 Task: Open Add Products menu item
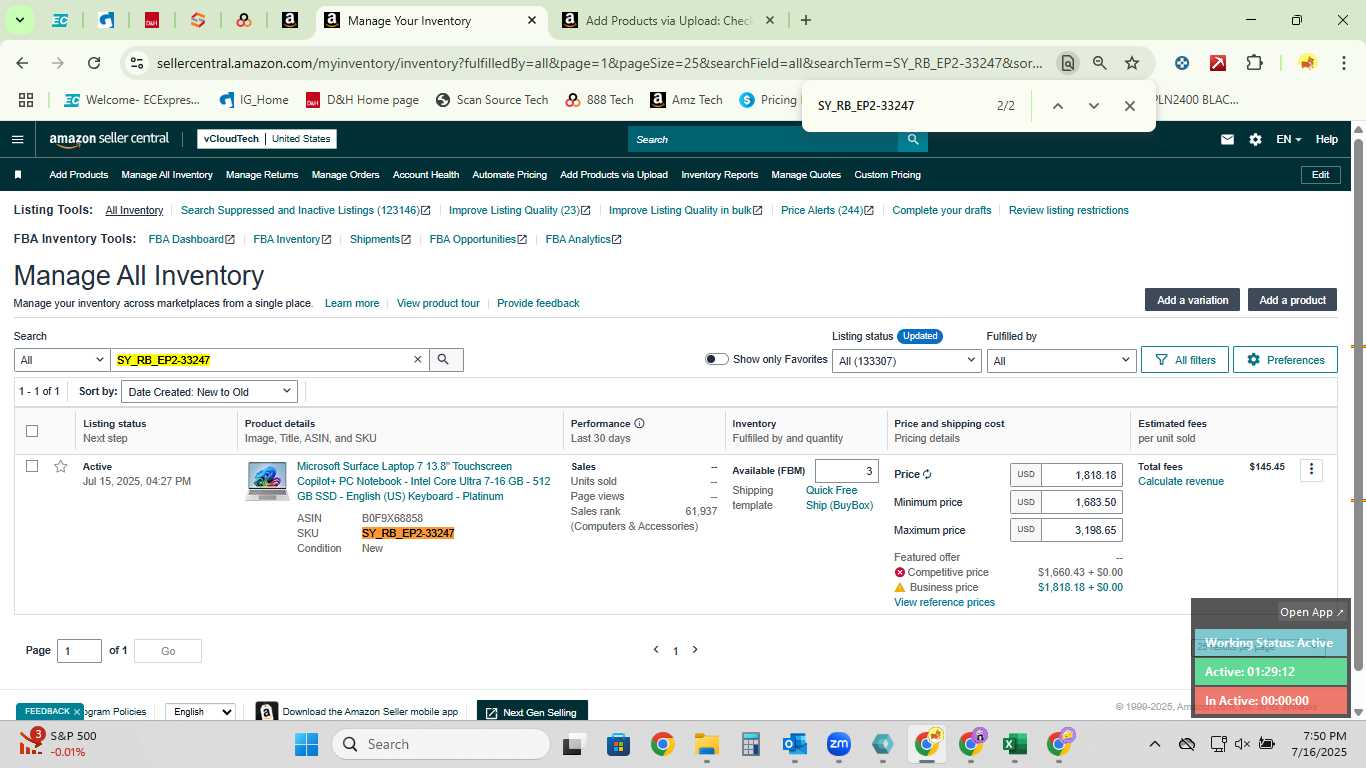coord(79,175)
